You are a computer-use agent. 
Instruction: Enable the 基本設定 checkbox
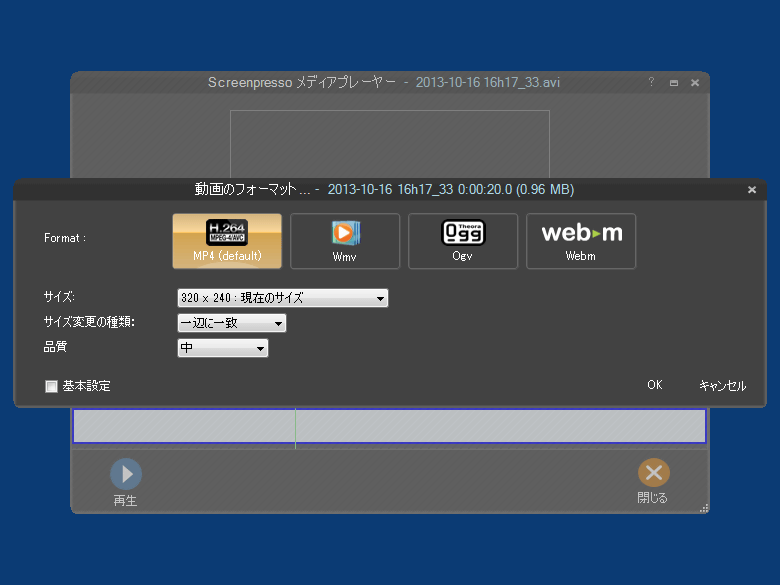point(51,386)
